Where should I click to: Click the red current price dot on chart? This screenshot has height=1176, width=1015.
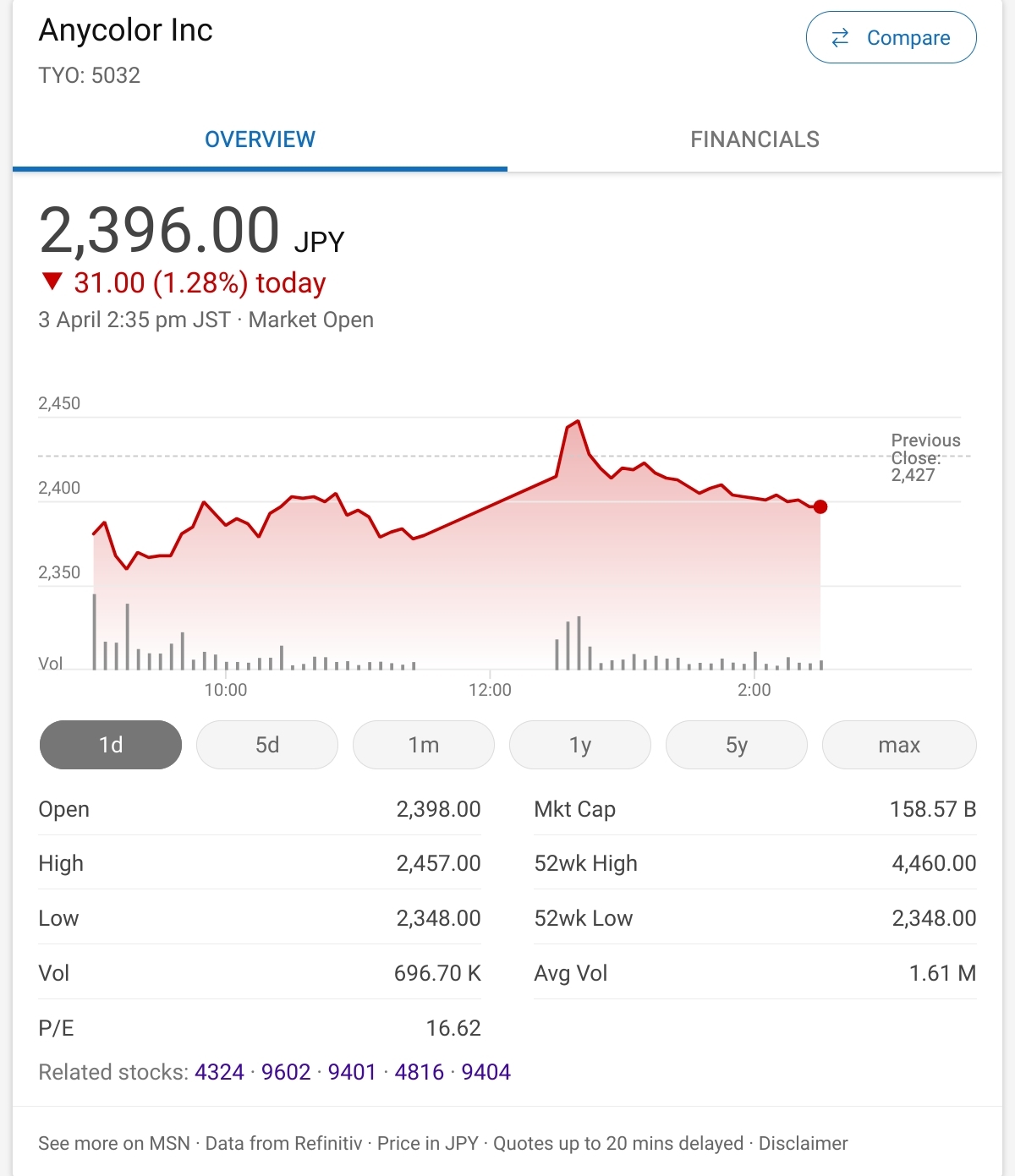820,507
